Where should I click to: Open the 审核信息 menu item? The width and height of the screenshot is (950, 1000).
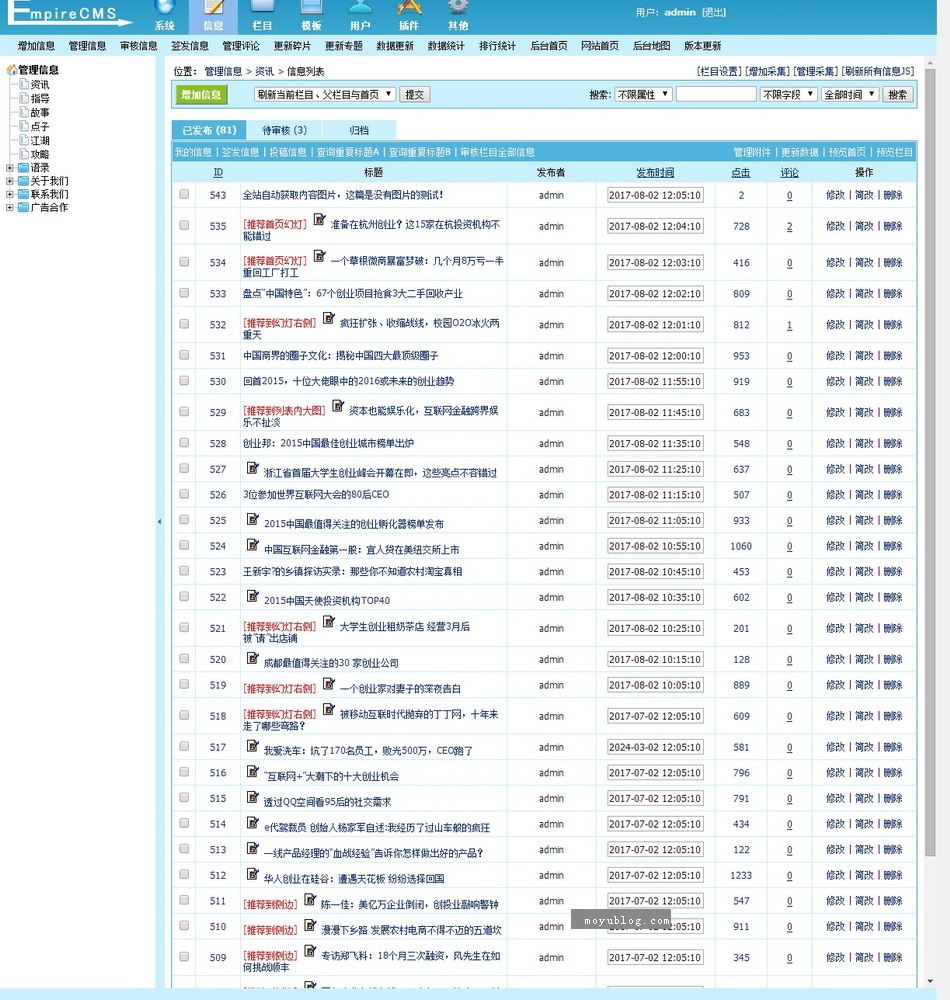coord(138,46)
